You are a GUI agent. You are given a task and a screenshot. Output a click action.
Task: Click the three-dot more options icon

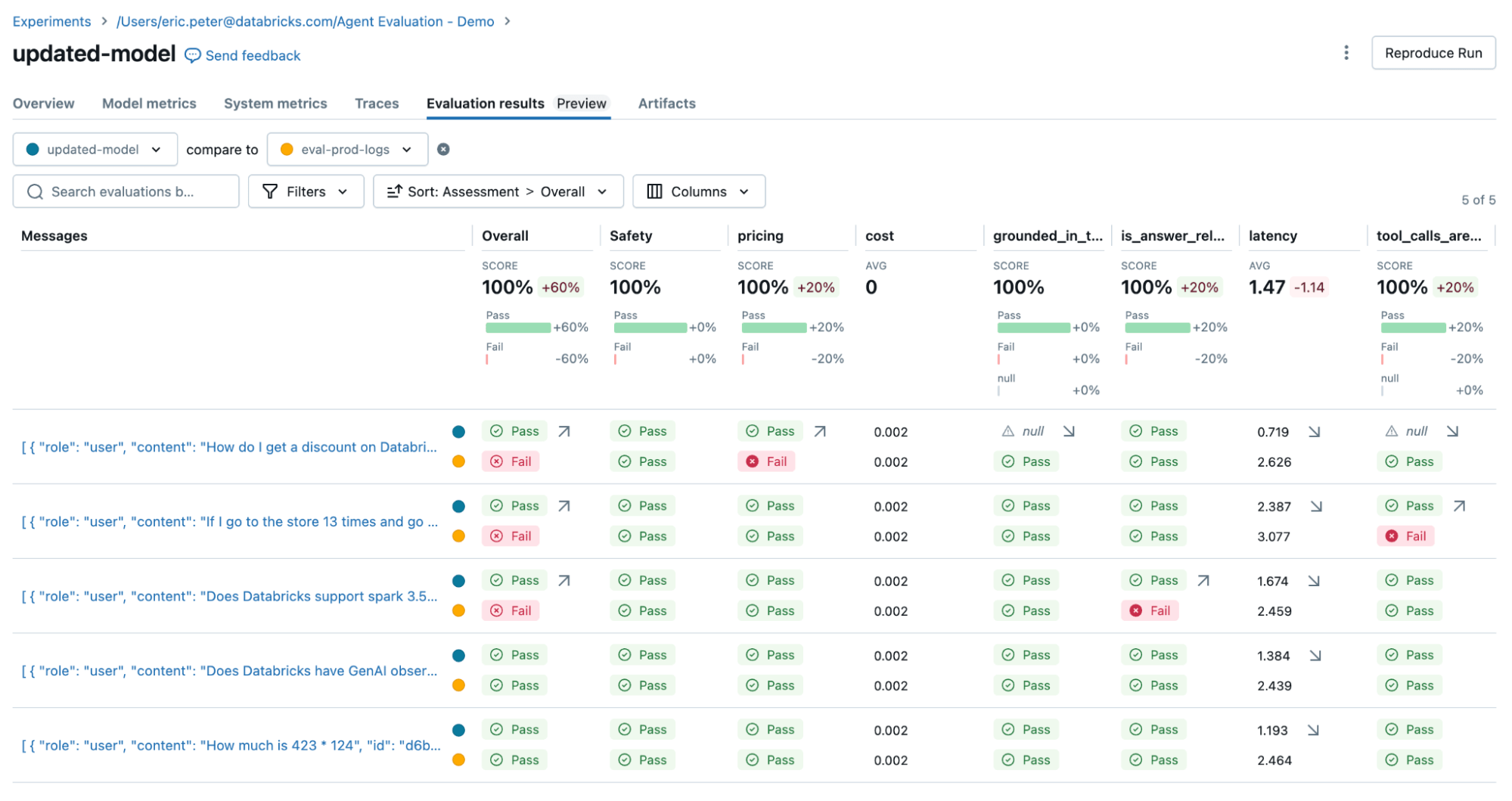[x=1346, y=53]
